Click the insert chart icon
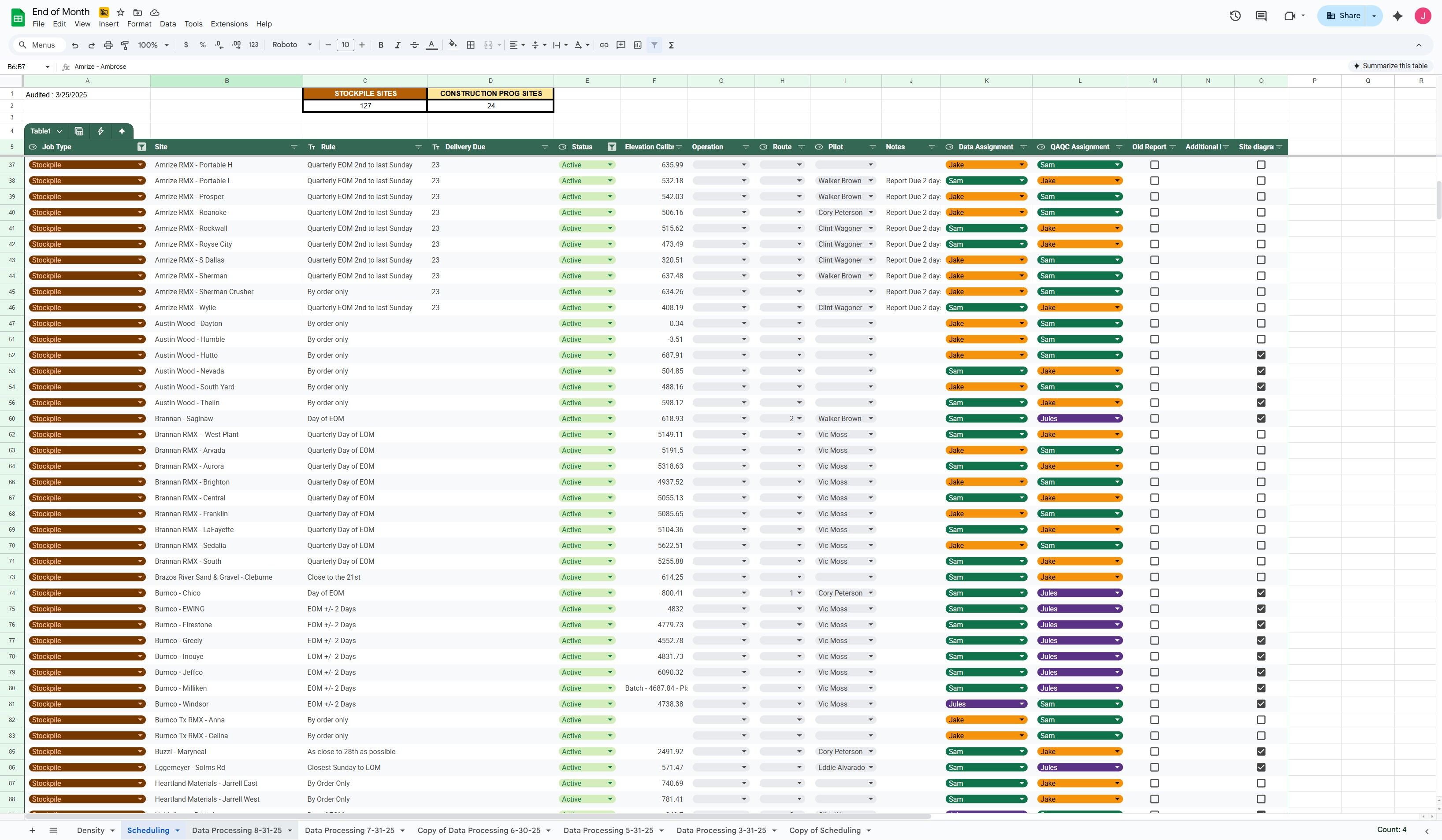The width and height of the screenshot is (1442, 840). (637, 45)
